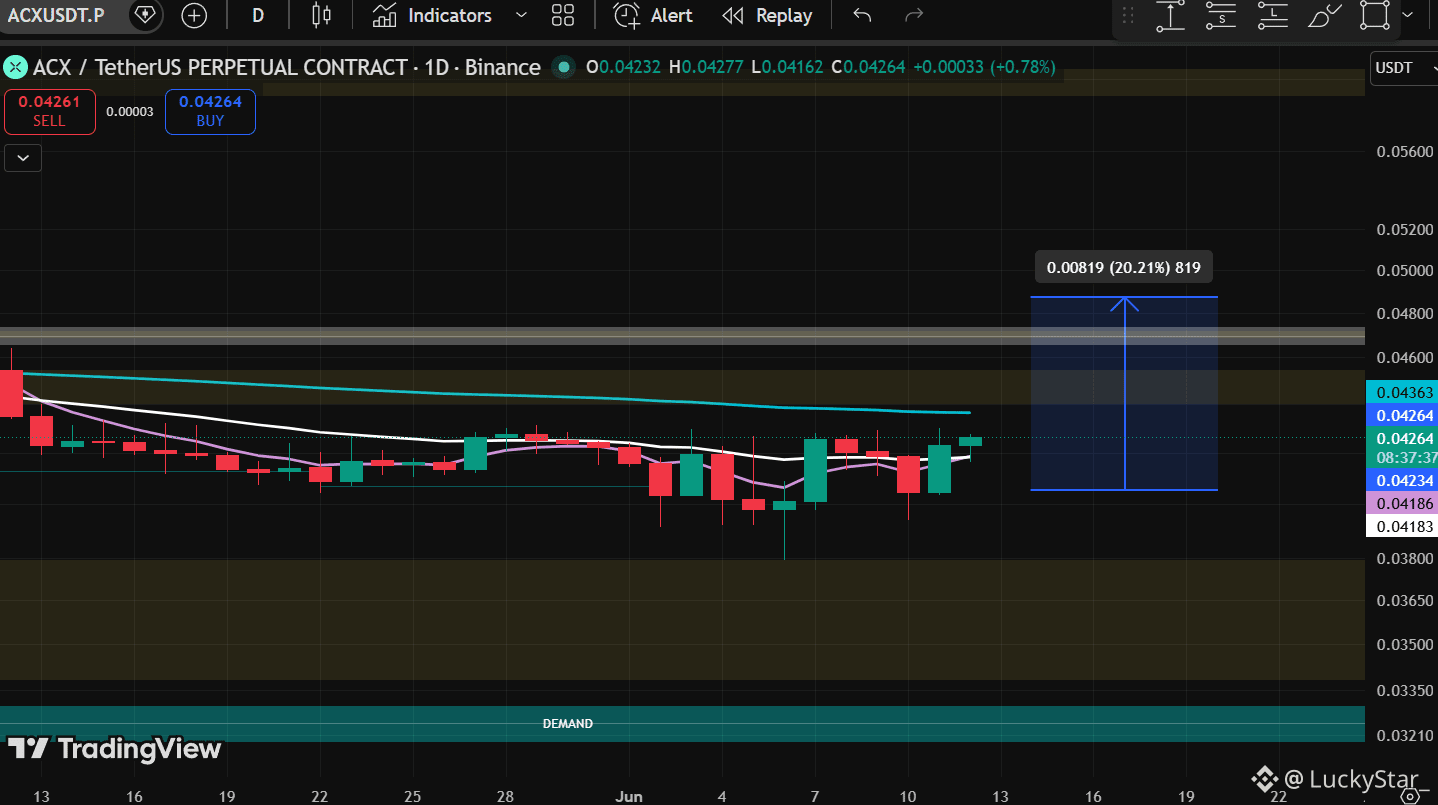Click the chart title 'ACX / TetherUS PERPETUAL CONTRACT'
Screen dimensions: 1438x805
click(x=220, y=67)
